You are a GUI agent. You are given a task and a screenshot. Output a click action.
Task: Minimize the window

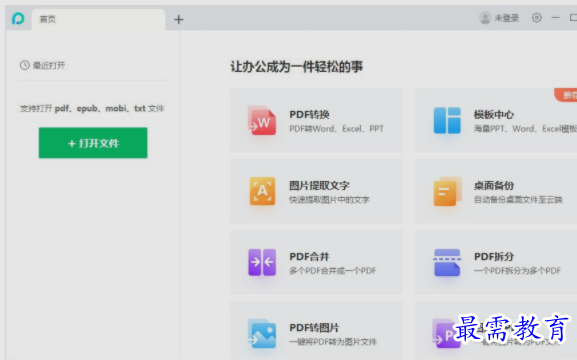click(556, 18)
